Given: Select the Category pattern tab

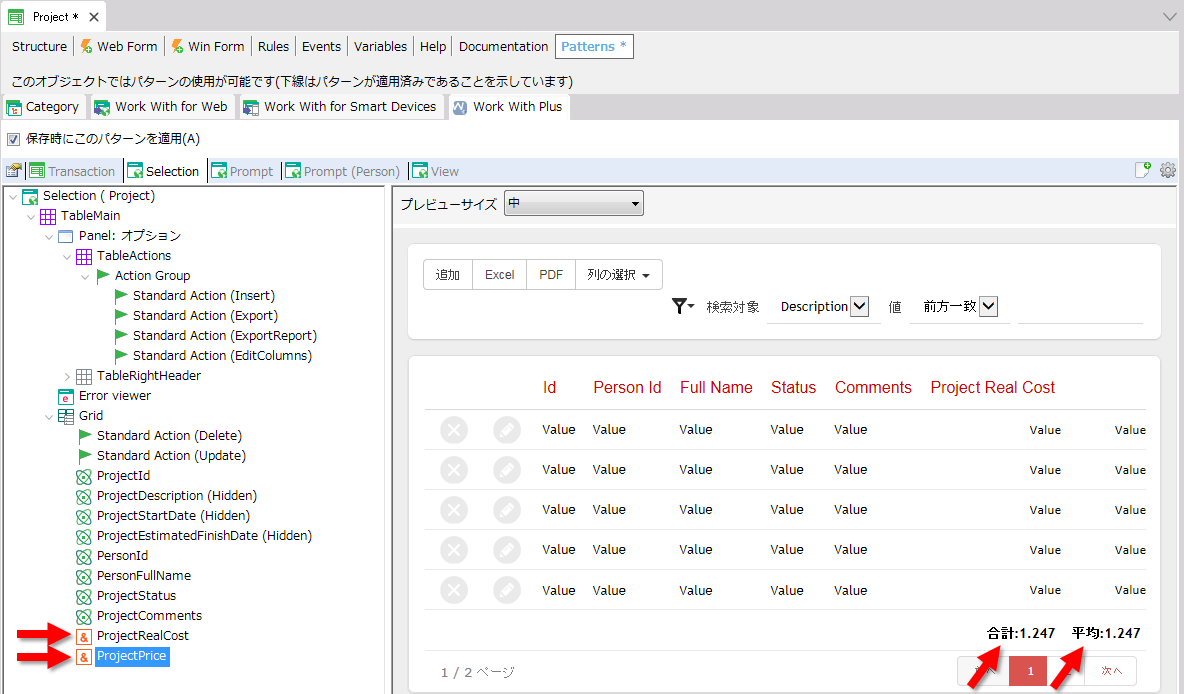Looking at the screenshot, I should (x=44, y=107).
